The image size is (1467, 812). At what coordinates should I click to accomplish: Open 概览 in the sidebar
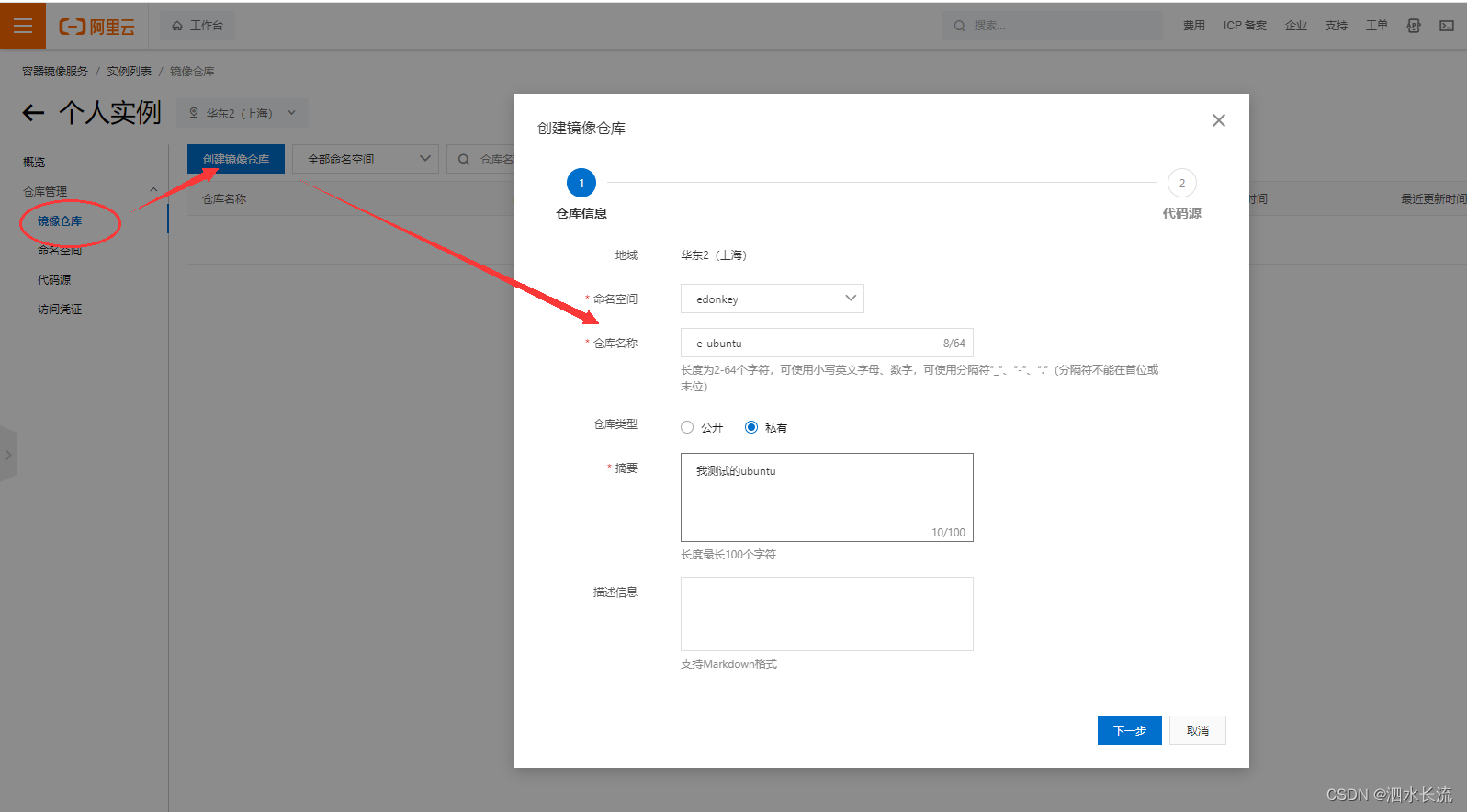pyautogui.click(x=34, y=162)
